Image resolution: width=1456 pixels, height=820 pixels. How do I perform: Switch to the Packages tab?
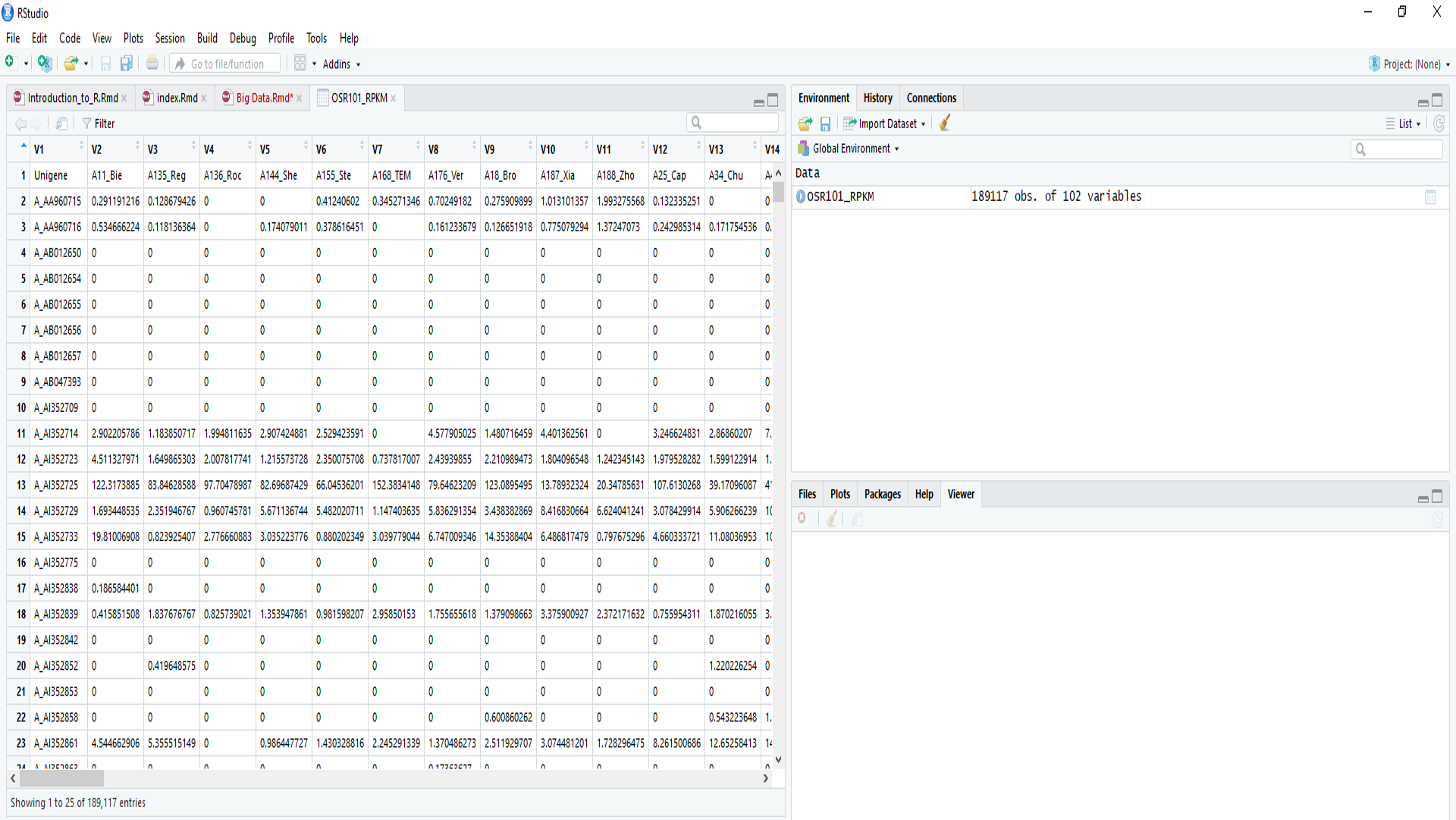pyautogui.click(x=882, y=495)
